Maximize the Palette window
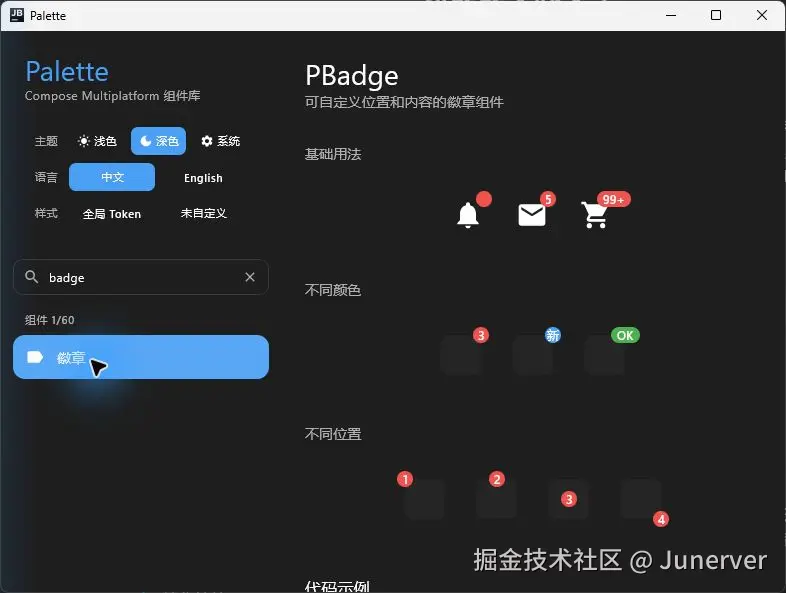Screen dimensions: 786x593 (716, 15)
